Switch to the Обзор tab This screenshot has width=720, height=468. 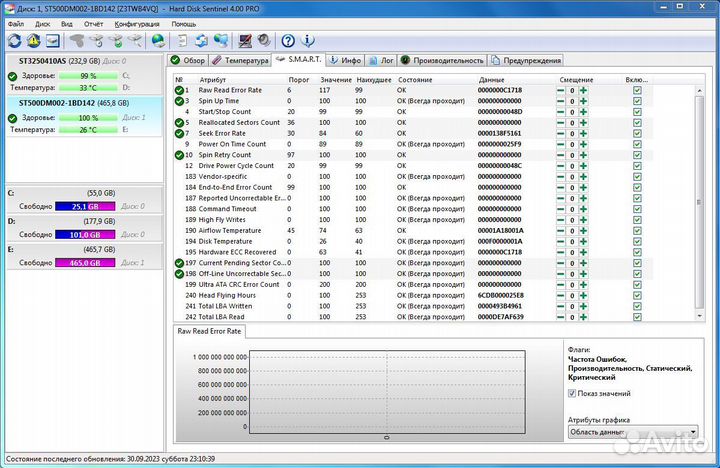coord(188,60)
